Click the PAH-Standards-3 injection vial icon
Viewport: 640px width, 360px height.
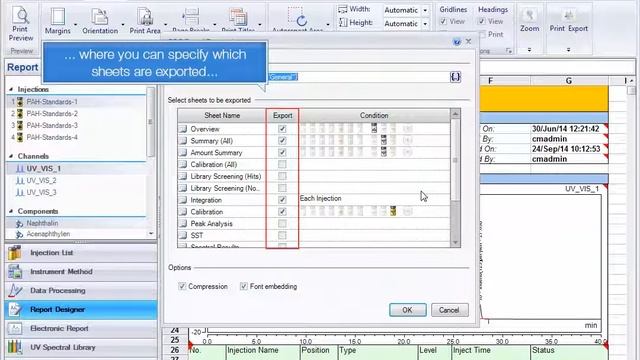pos(20,125)
